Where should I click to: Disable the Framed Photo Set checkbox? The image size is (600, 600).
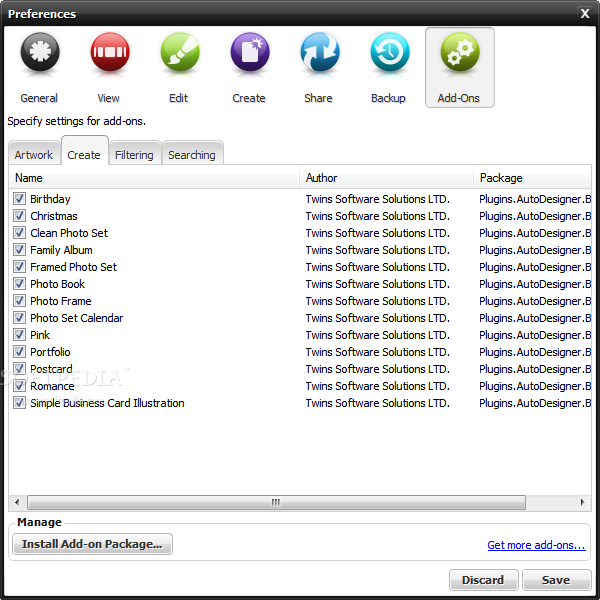tap(19, 267)
